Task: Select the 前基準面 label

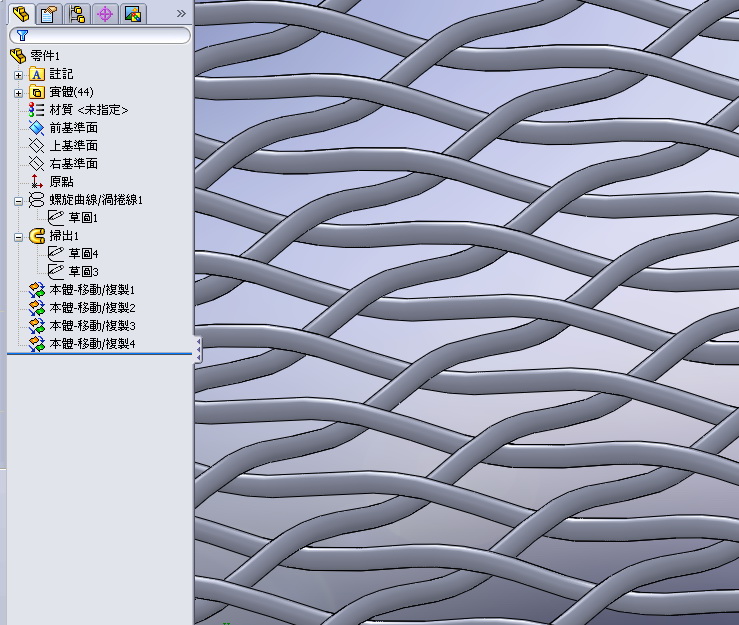Action: pos(74,128)
